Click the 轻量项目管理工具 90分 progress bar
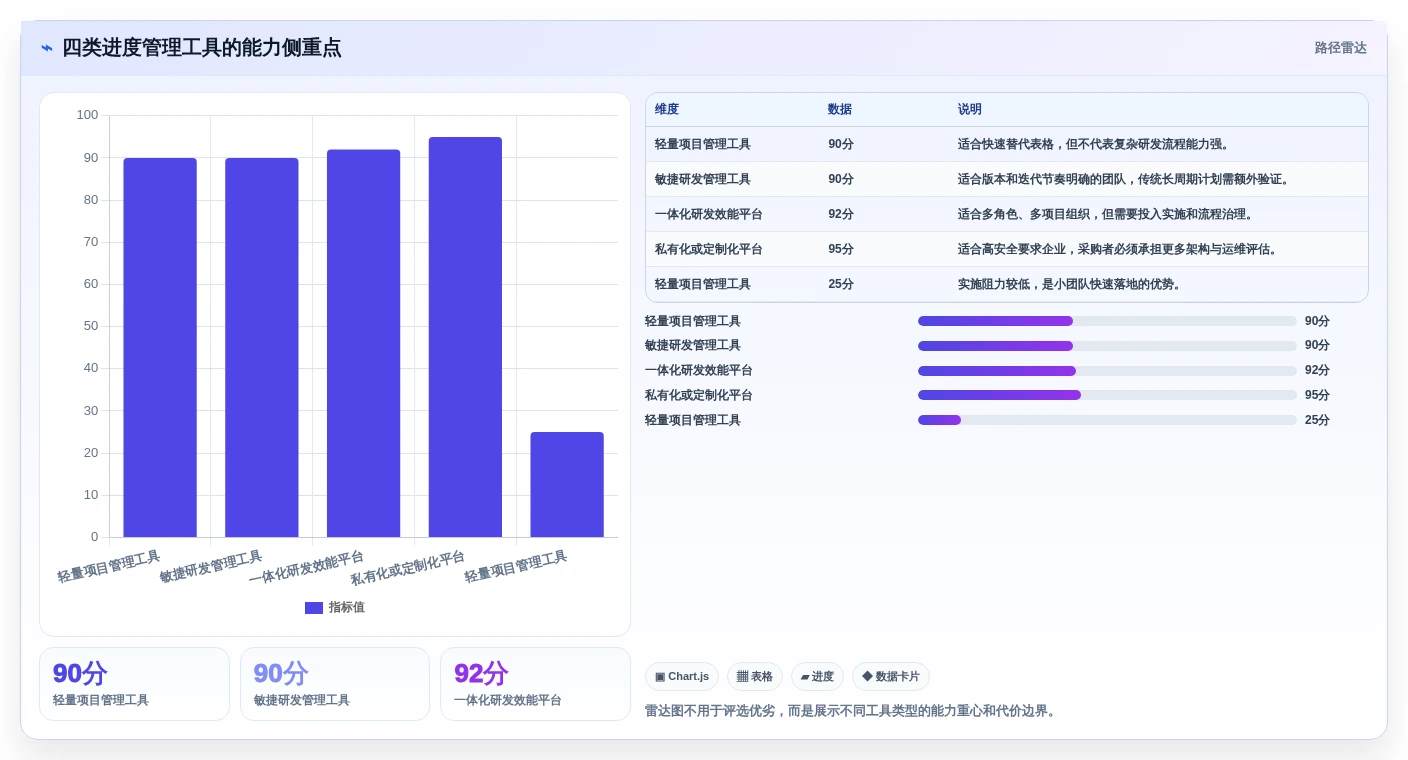Screen dimensions: 1408x760 1107,321
